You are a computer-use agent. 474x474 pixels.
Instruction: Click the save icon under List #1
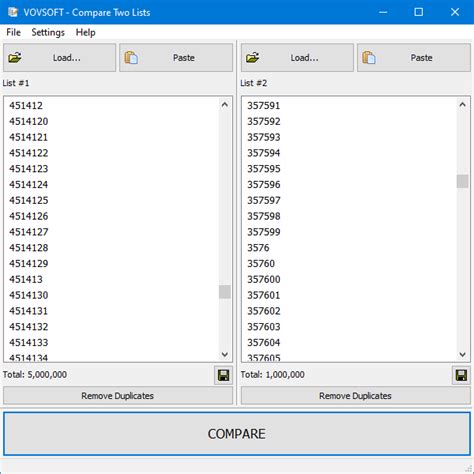[x=223, y=376]
